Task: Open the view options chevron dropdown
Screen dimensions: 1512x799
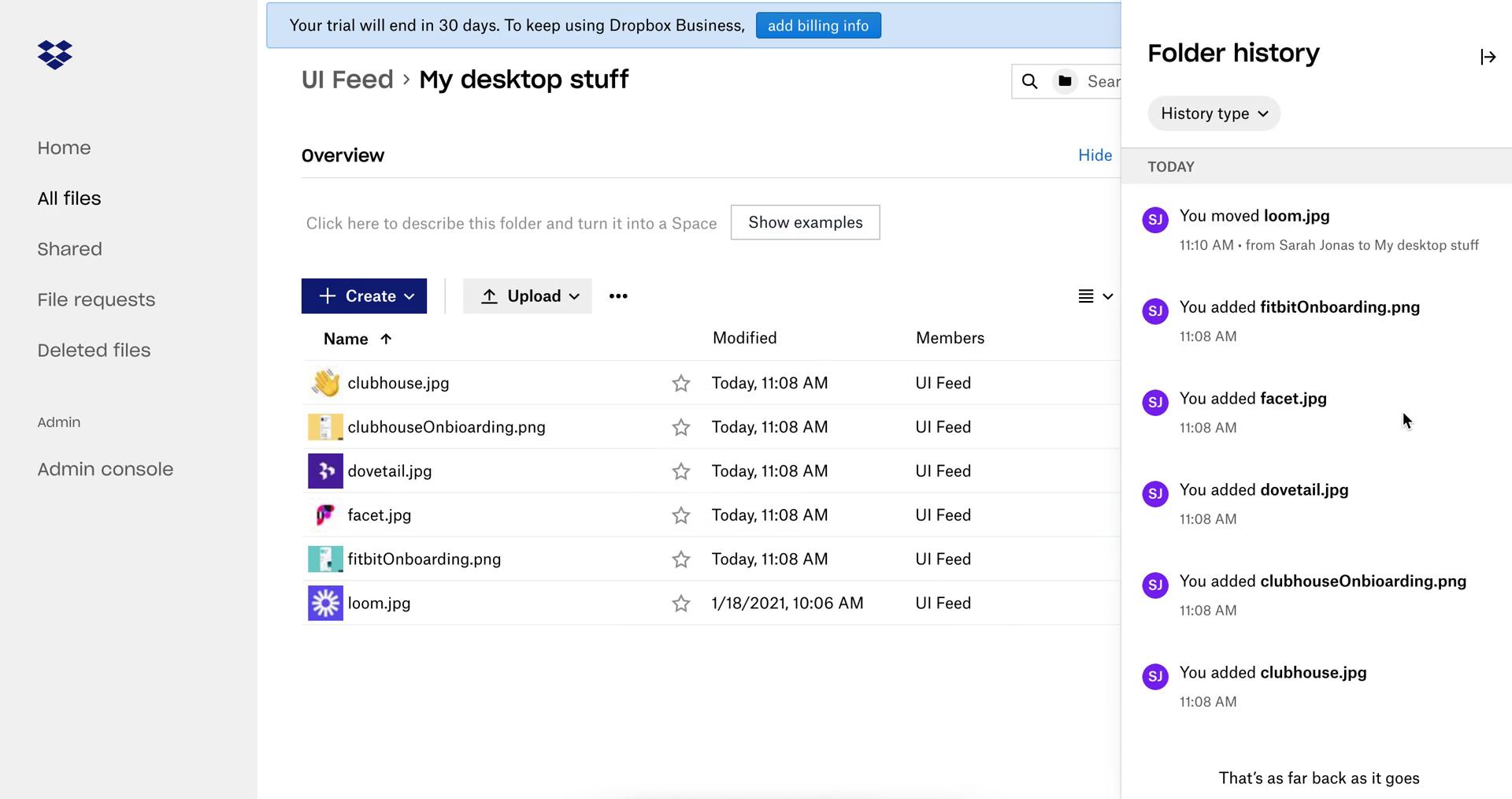Action: point(1108,297)
